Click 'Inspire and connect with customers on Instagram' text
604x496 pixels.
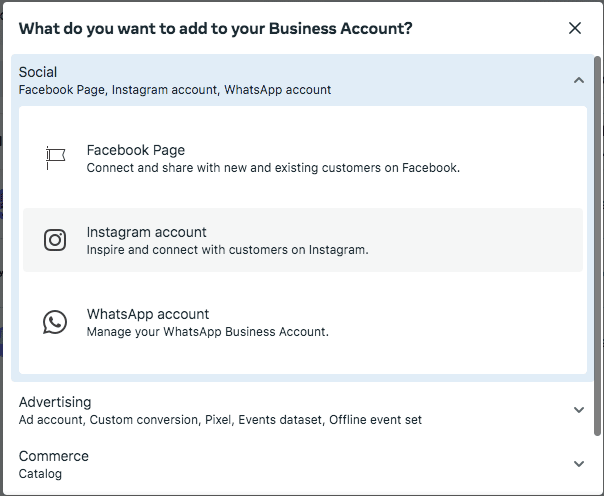click(227, 250)
